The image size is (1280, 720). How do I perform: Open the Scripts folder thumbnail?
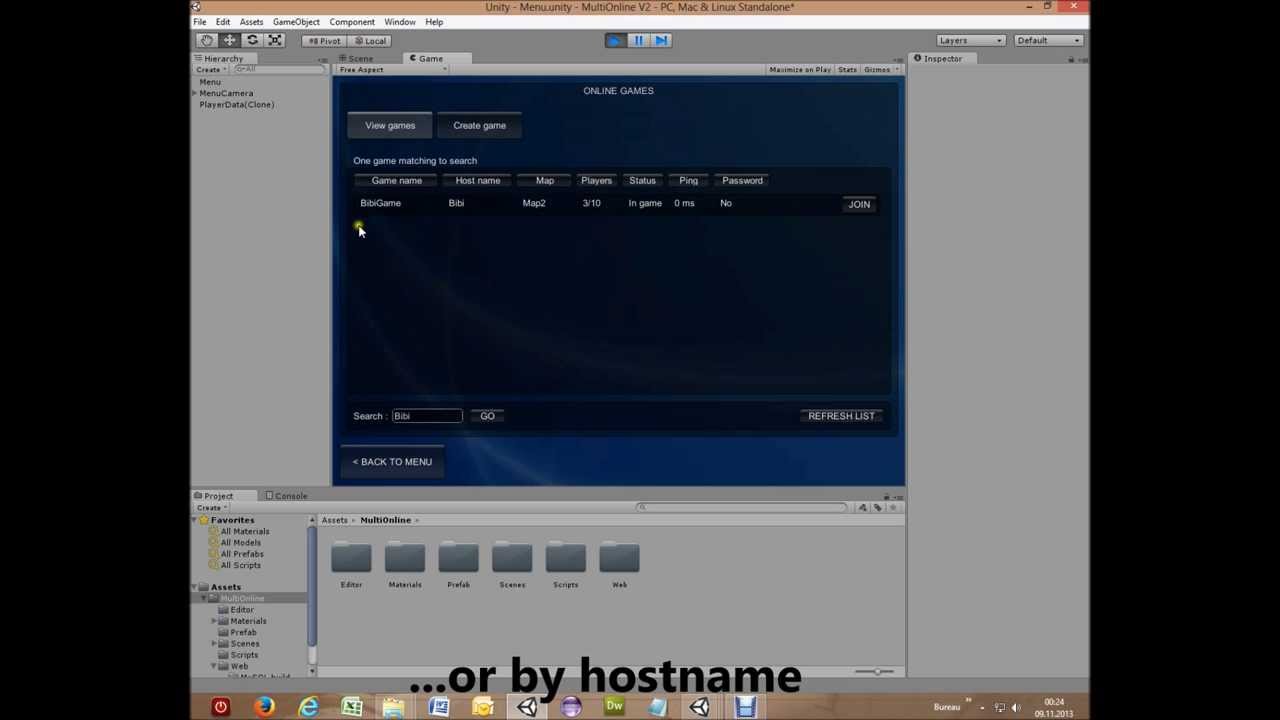point(565,558)
